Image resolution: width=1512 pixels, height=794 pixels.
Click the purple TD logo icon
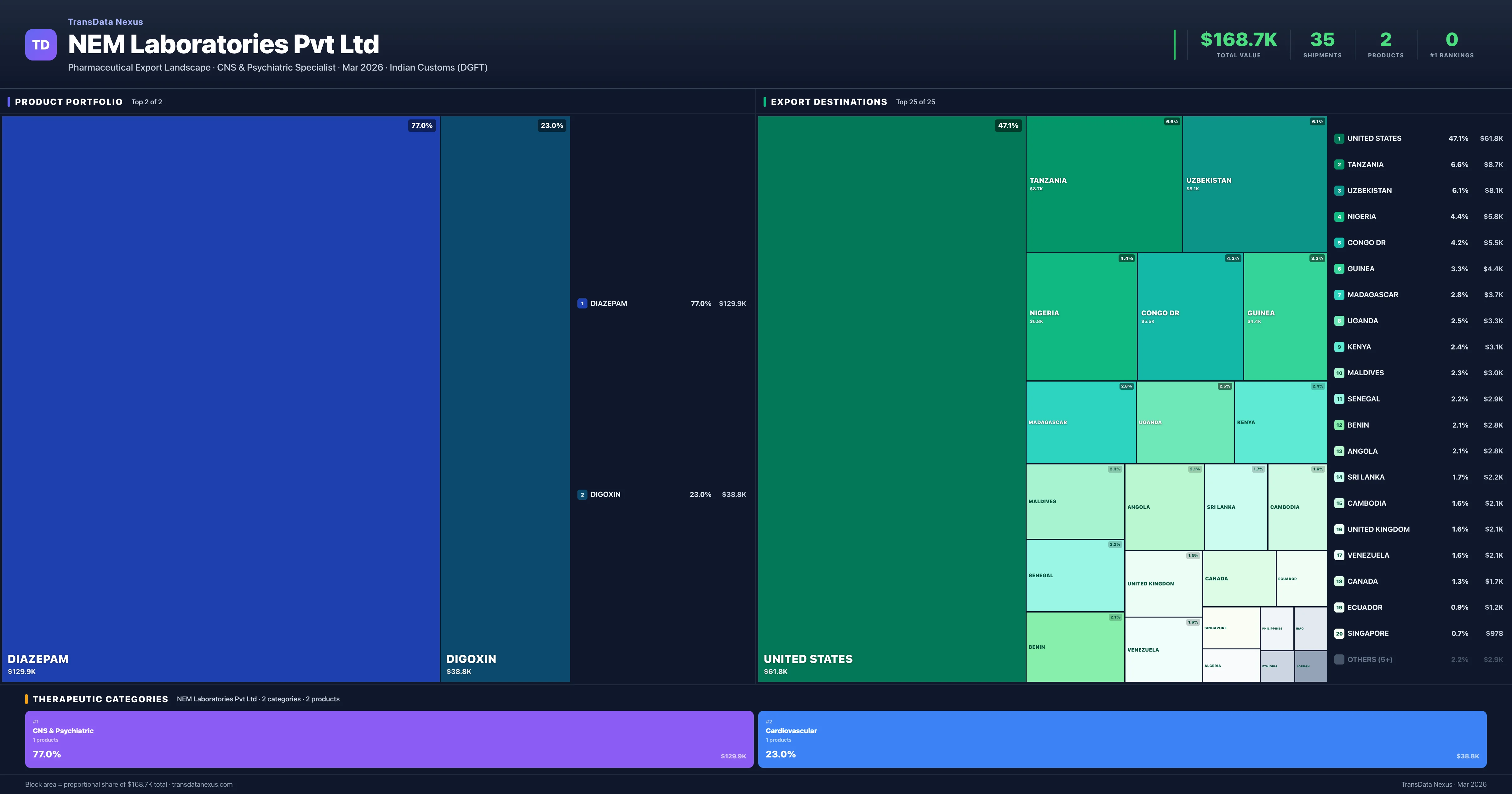(x=41, y=45)
